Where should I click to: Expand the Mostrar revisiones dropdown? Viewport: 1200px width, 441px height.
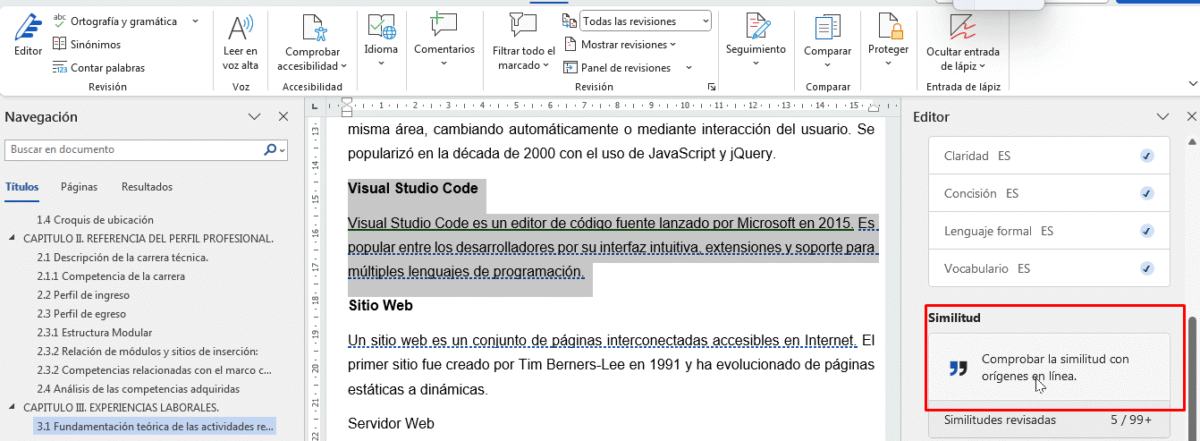[x=620, y=44]
